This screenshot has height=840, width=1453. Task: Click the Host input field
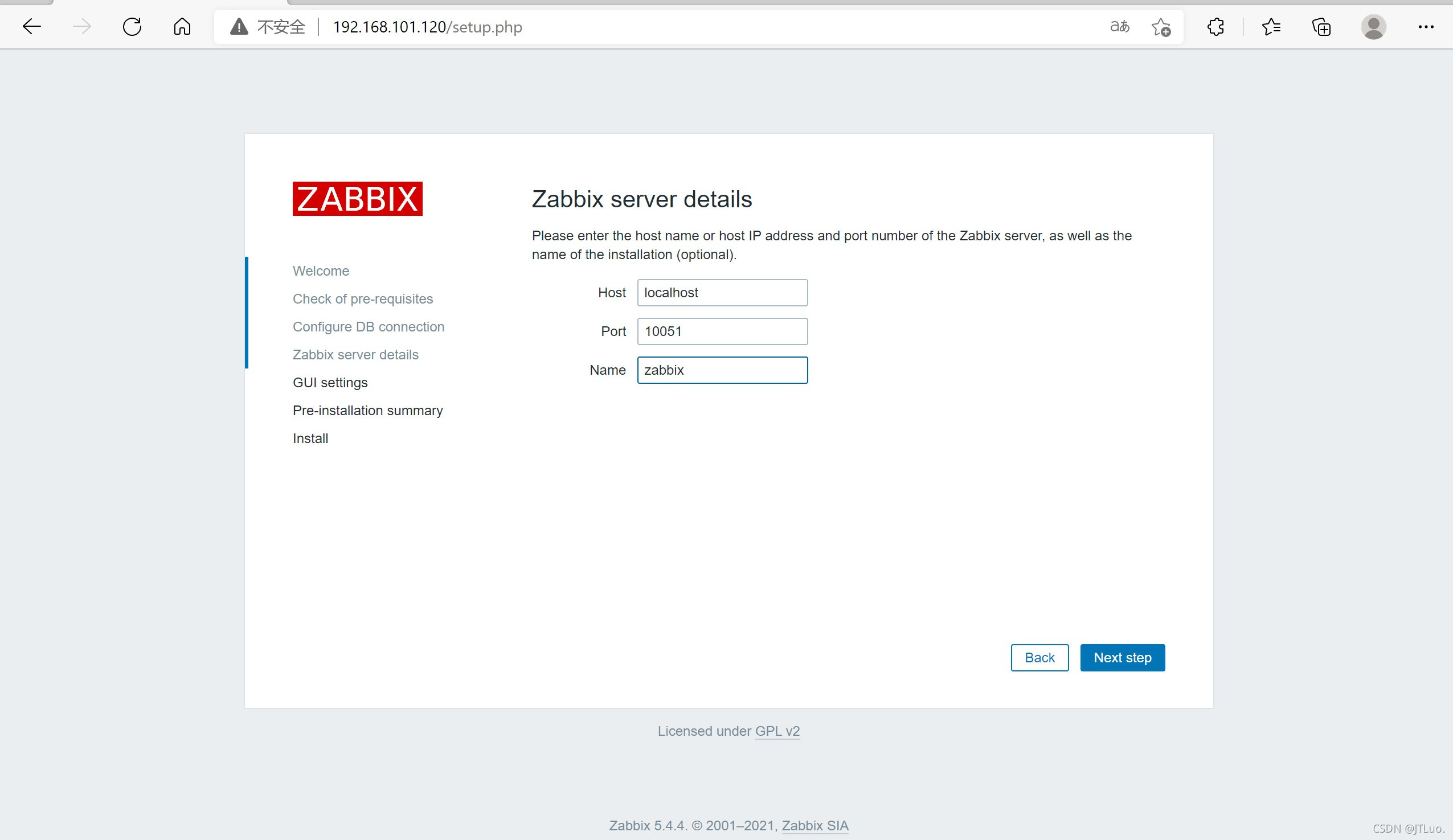coord(722,293)
